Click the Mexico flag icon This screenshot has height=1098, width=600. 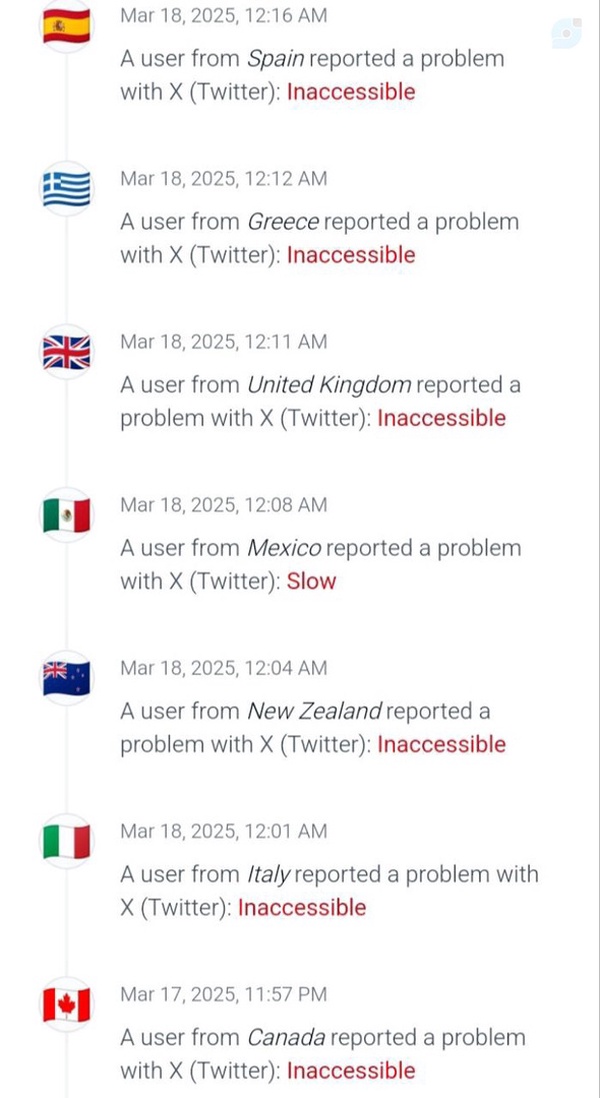tap(67, 515)
